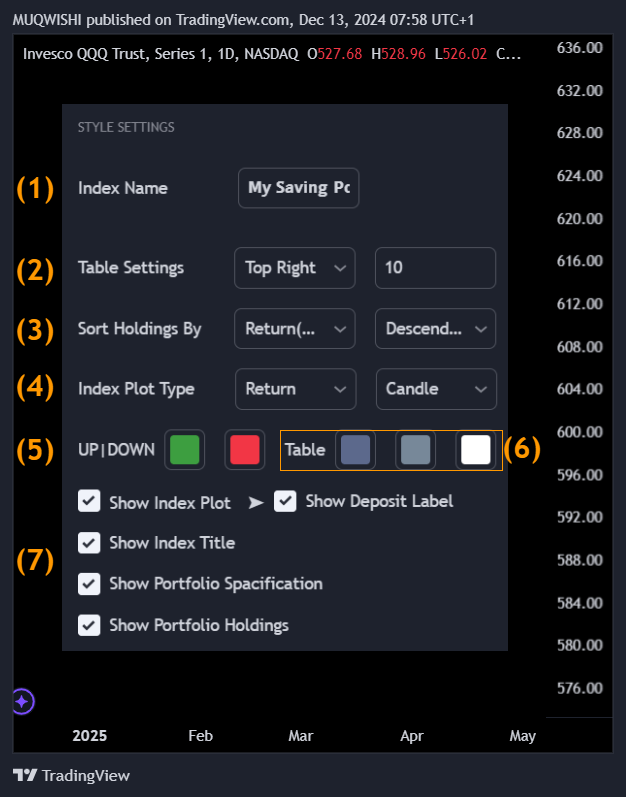The width and height of the screenshot is (626, 797).
Task: Click the STYLE SETTINGS heading
Action: (x=126, y=127)
